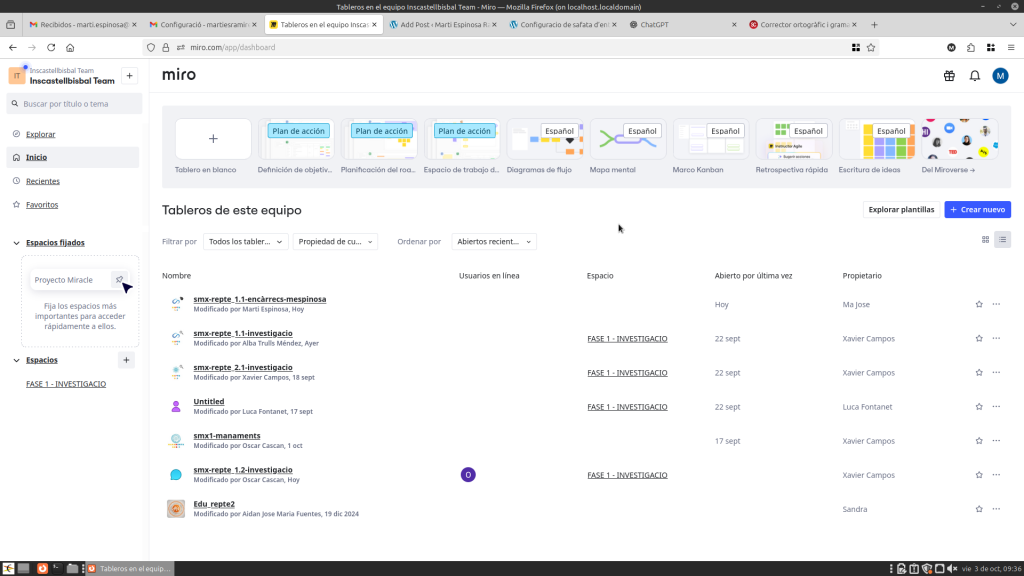
Task: Open the Abiertos recientemente sort dropdown
Action: [x=493, y=241]
